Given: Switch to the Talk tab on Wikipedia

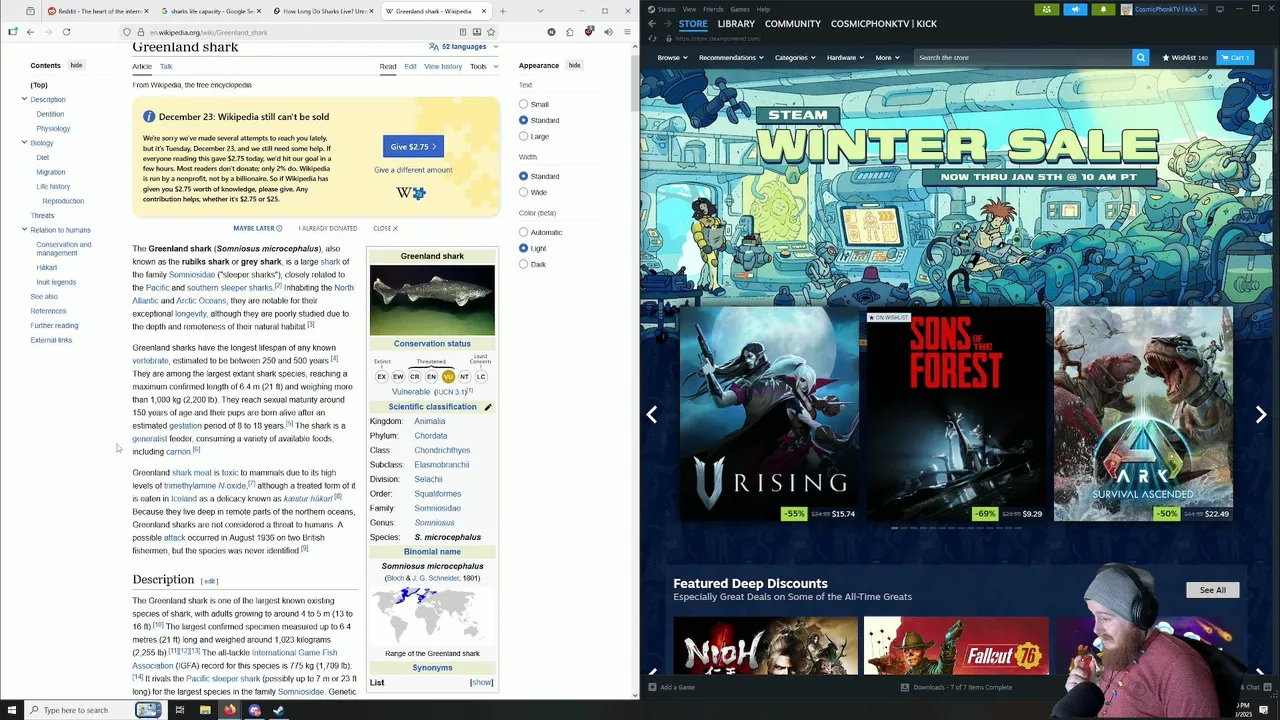Looking at the screenshot, I should (x=166, y=66).
